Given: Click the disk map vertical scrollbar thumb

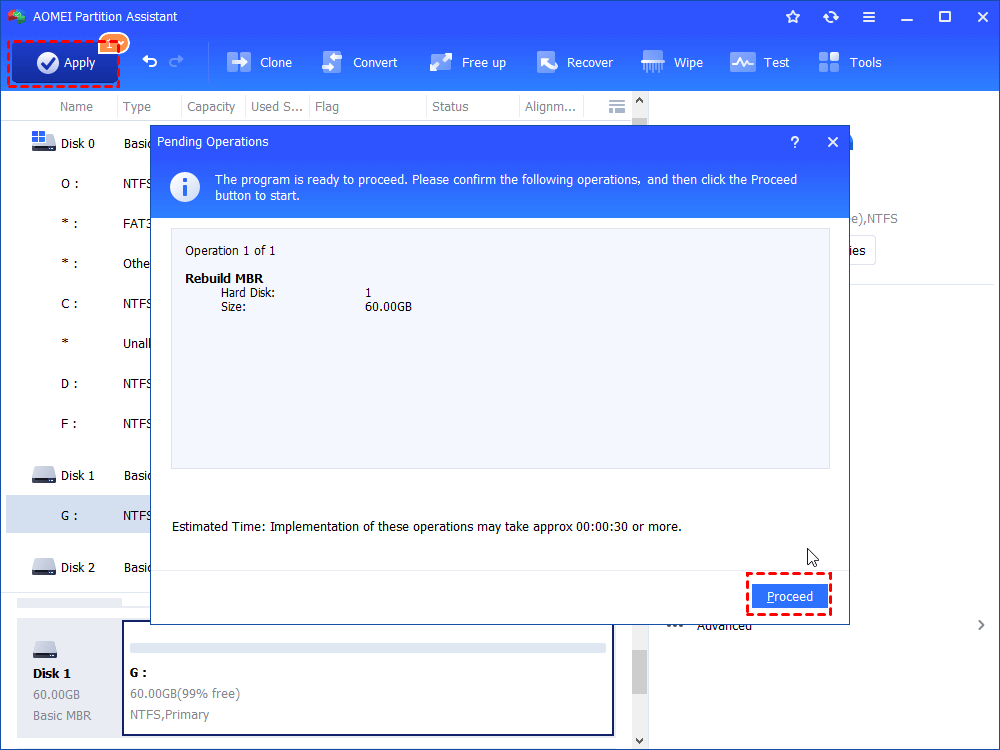Looking at the screenshot, I should (640, 672).
